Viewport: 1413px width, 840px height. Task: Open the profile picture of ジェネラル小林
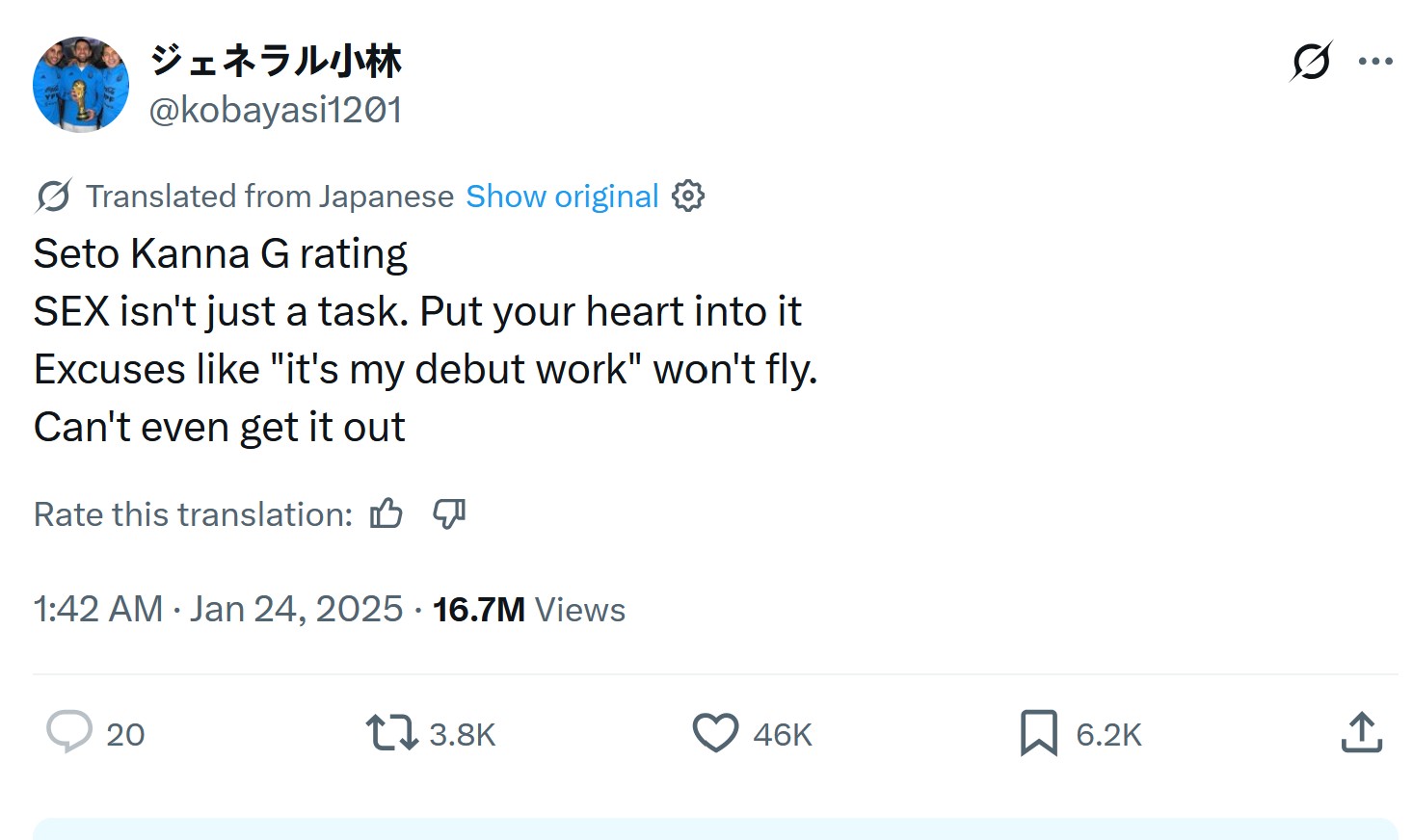pos(81,85)
